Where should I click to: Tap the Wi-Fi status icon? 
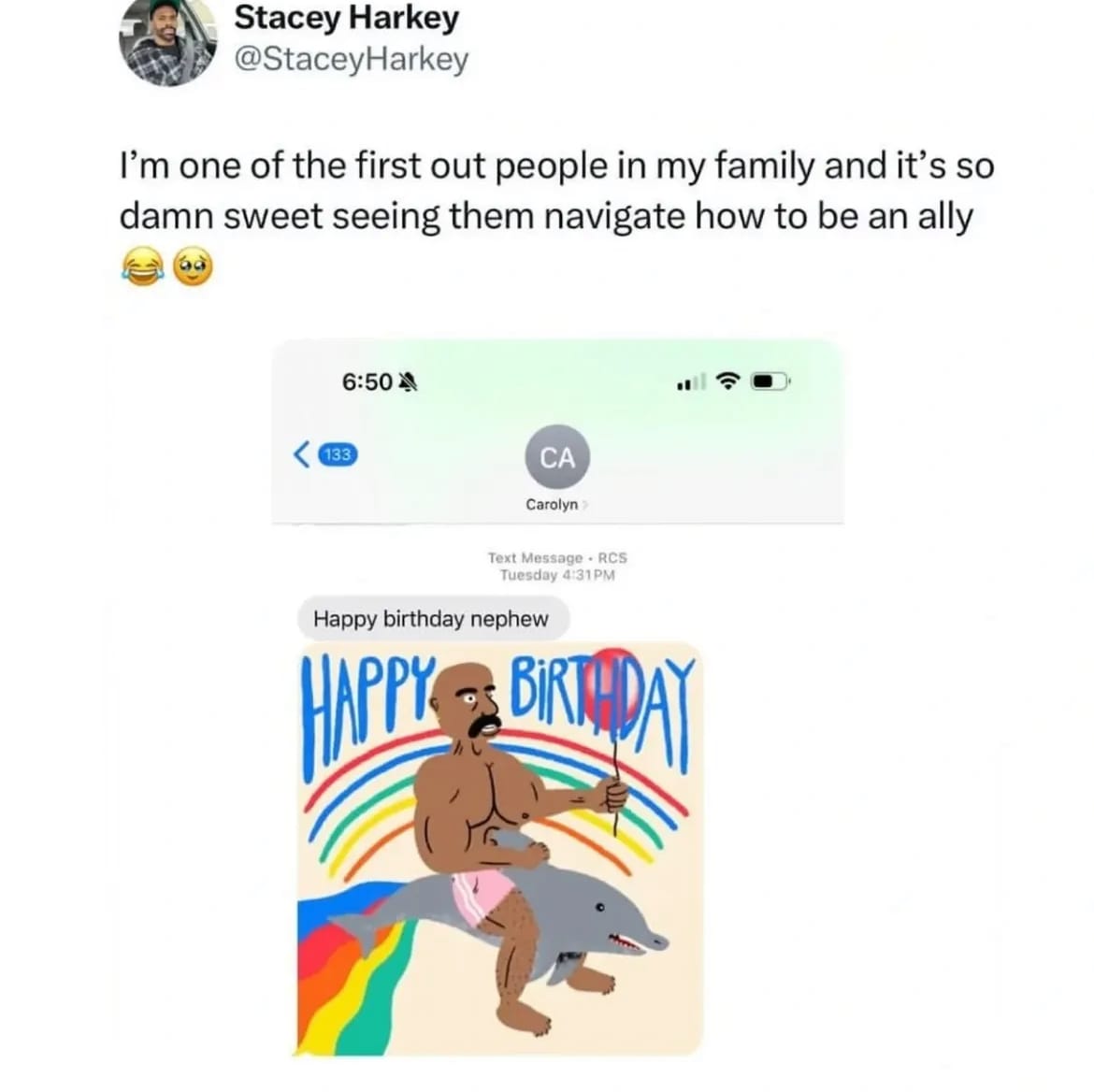(728, 381)
